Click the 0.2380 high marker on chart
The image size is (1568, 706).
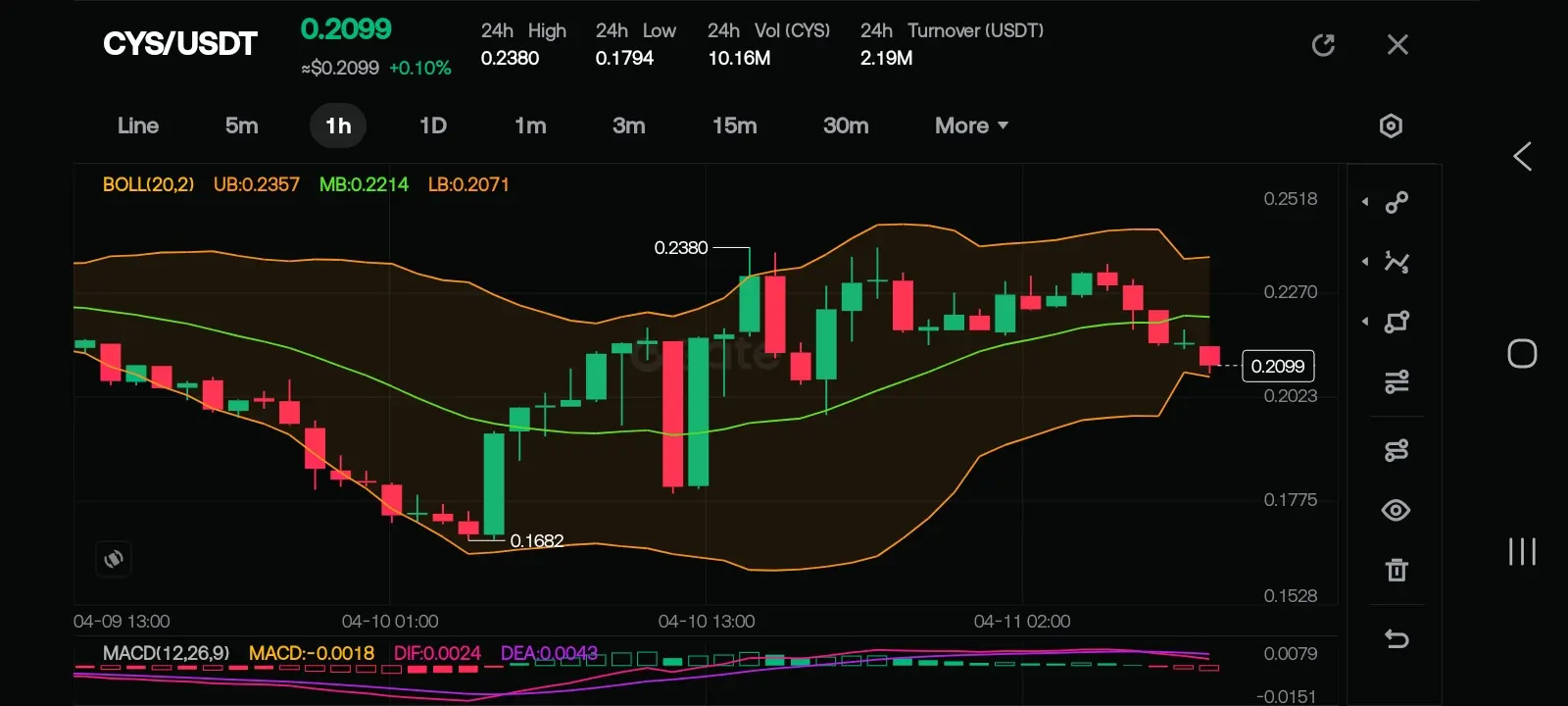click(x=681, y=248)
